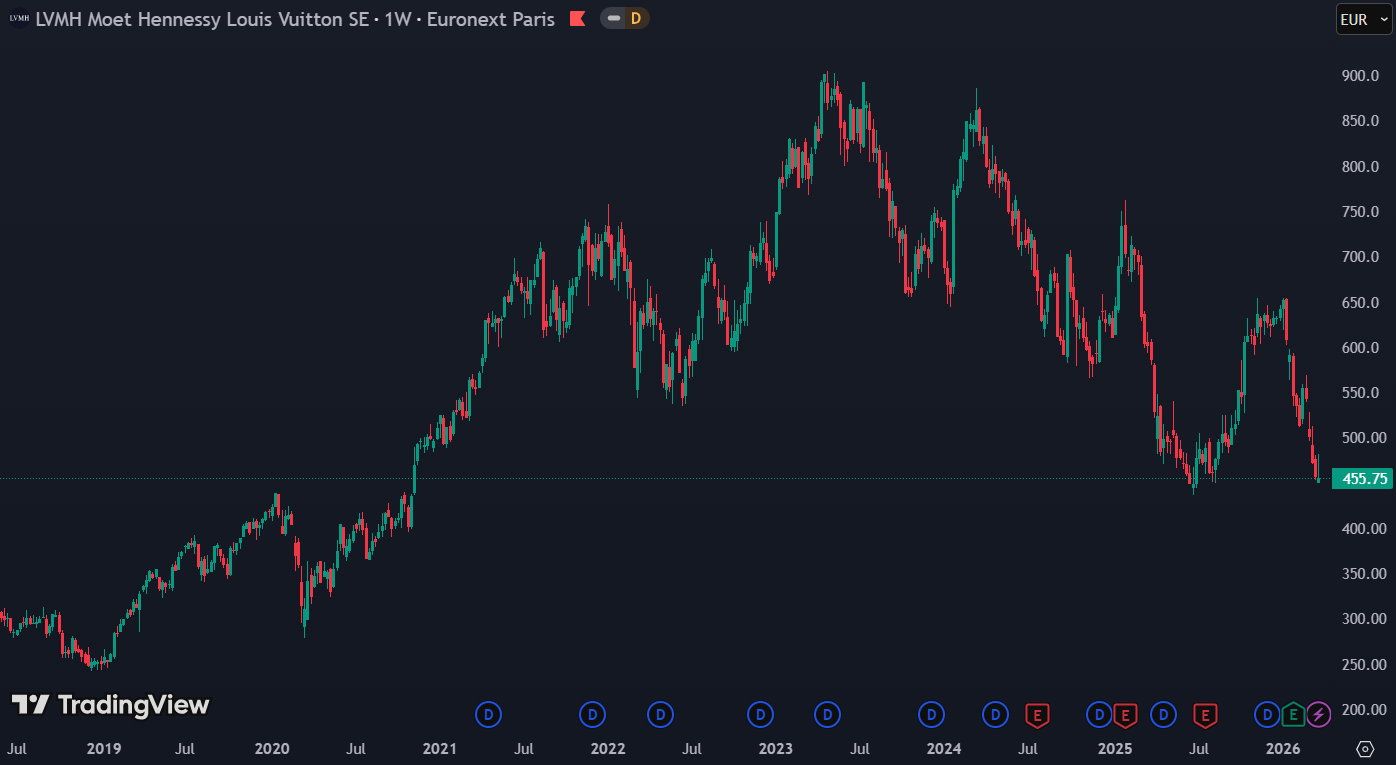Click the 2024 label on the time axis

(944, 749)
